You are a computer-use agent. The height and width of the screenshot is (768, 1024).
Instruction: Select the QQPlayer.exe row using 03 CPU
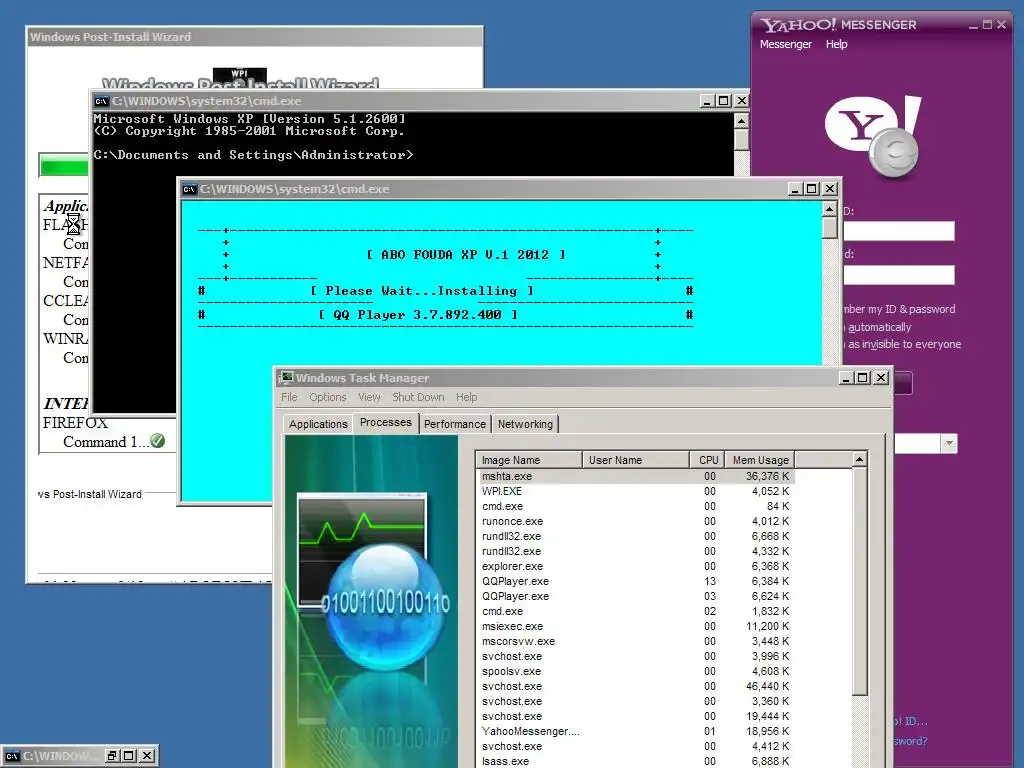click(x=635, y=596)
